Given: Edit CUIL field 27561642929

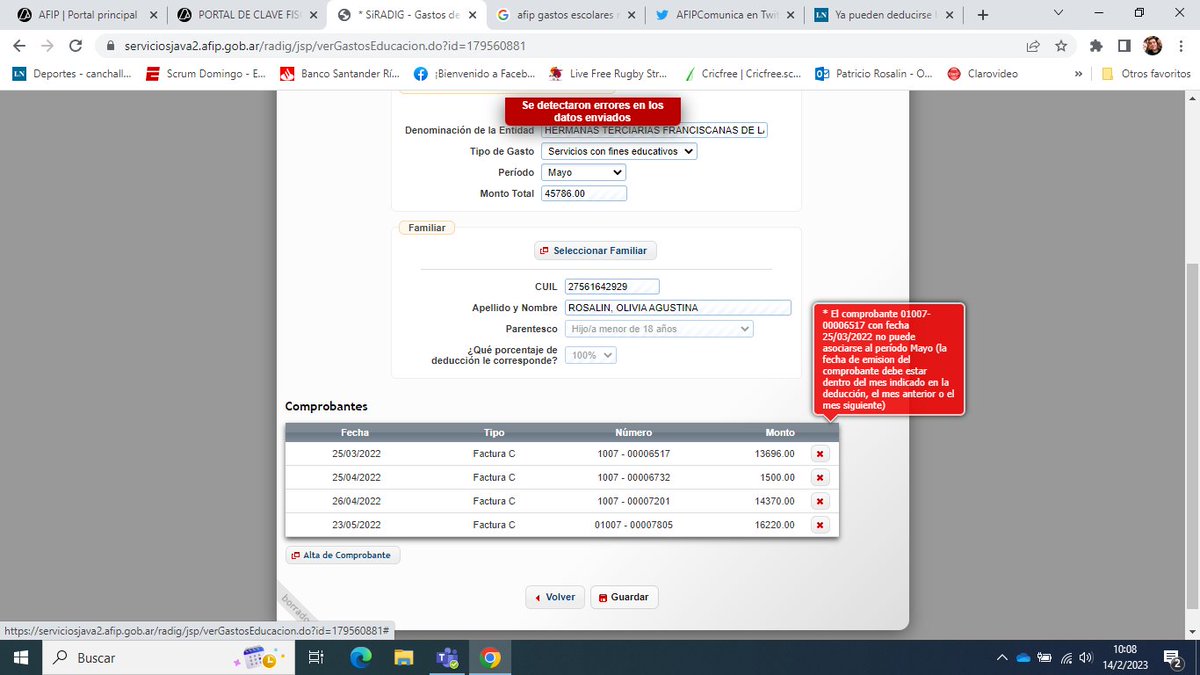Looking at the screenshot, I should (612, 287).
